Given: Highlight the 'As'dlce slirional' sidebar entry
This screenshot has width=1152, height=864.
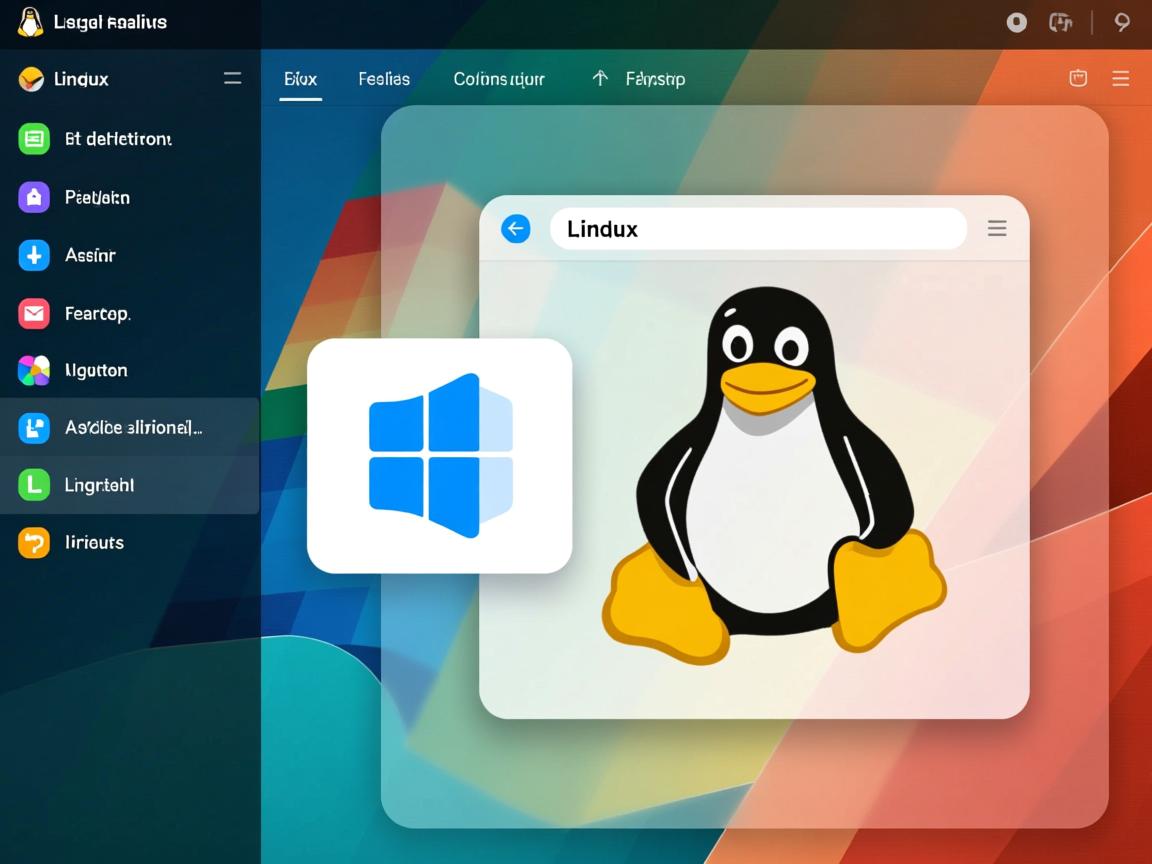Looking at the screenshot, I should pyautogui.click(x=130, y=427).
